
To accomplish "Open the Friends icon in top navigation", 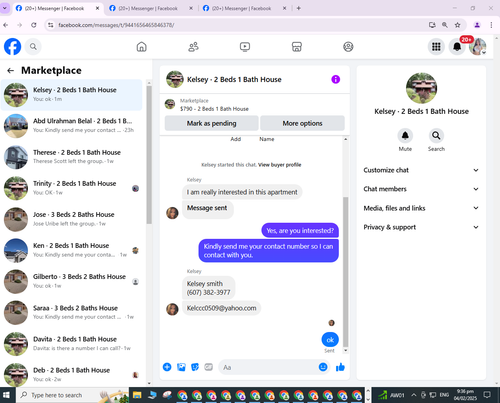I will click(193, 47).
